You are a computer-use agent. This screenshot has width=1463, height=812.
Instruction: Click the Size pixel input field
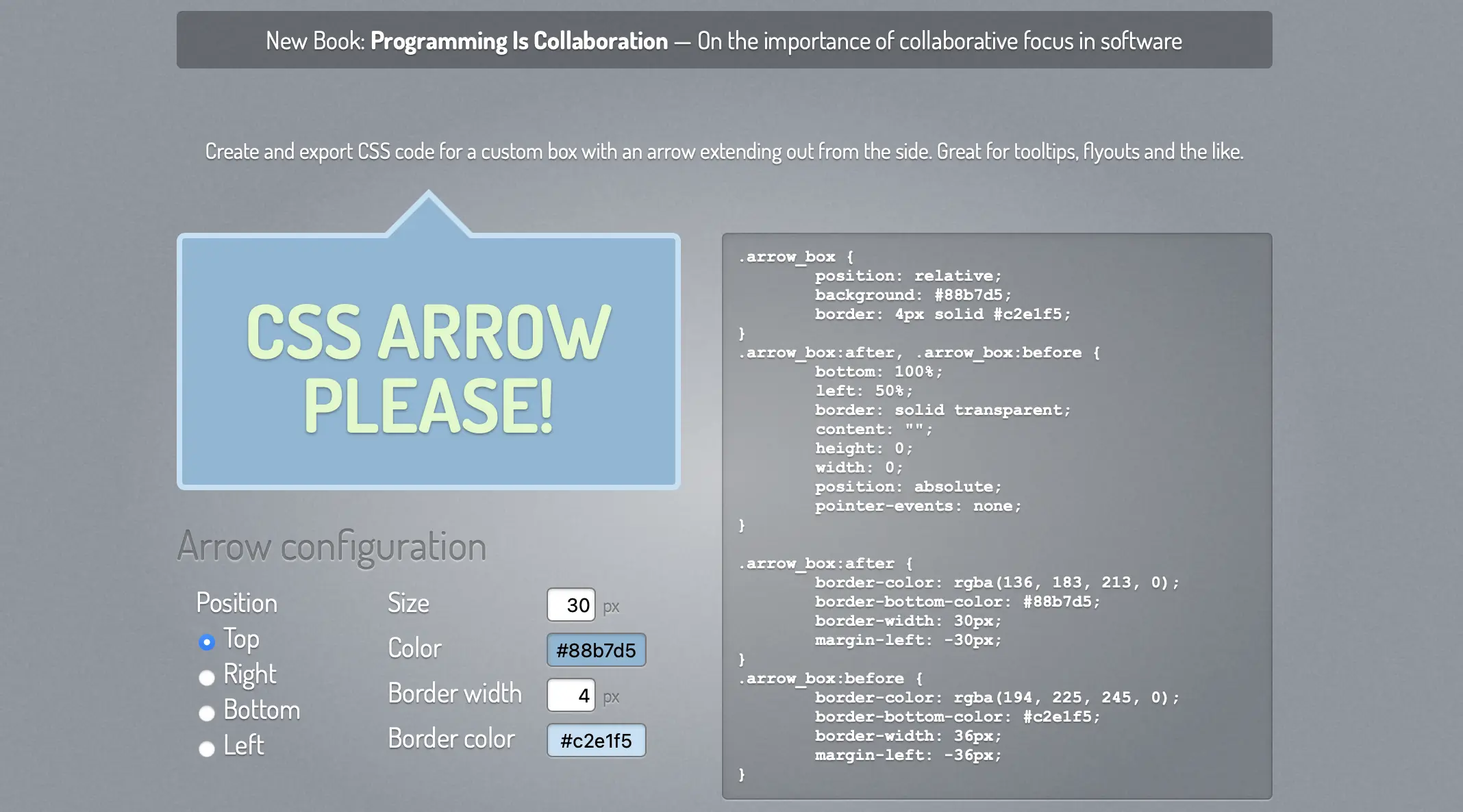tap(571, 605)
